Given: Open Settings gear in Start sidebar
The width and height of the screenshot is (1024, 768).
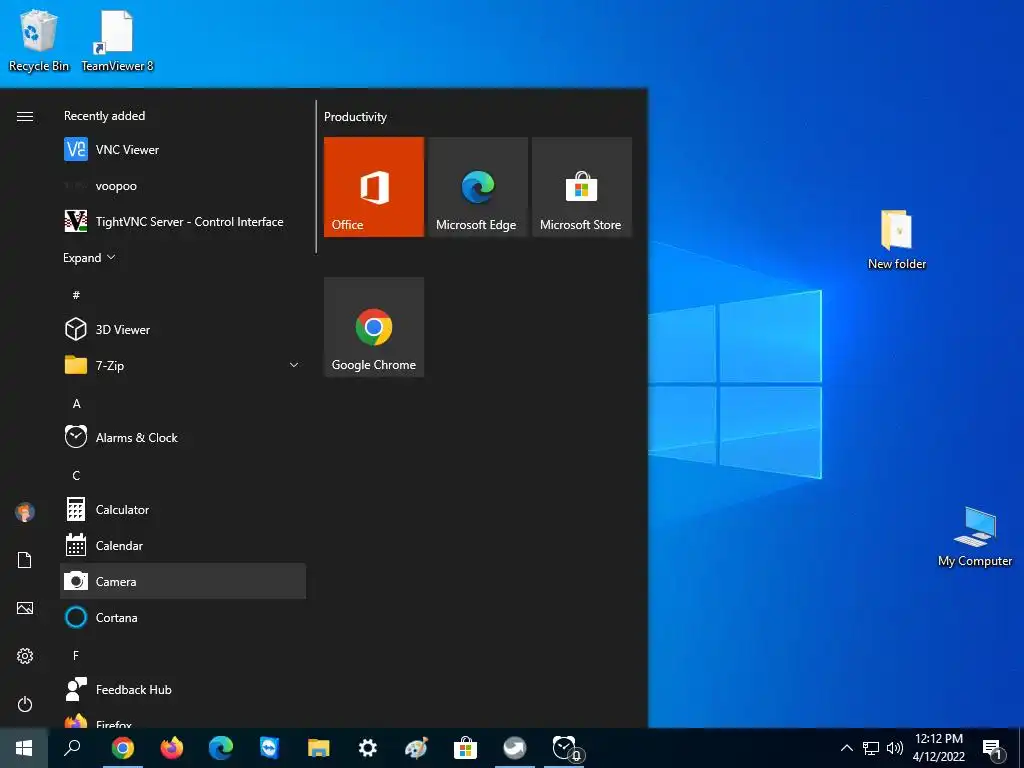Looking at the screenshot, I should tap(25, 656).
